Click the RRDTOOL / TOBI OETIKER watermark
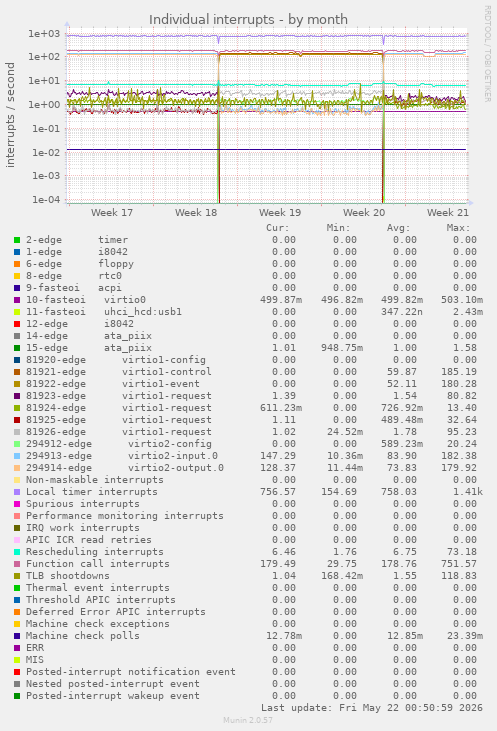This screenshot has height=731, width=497. coord(487,54)
